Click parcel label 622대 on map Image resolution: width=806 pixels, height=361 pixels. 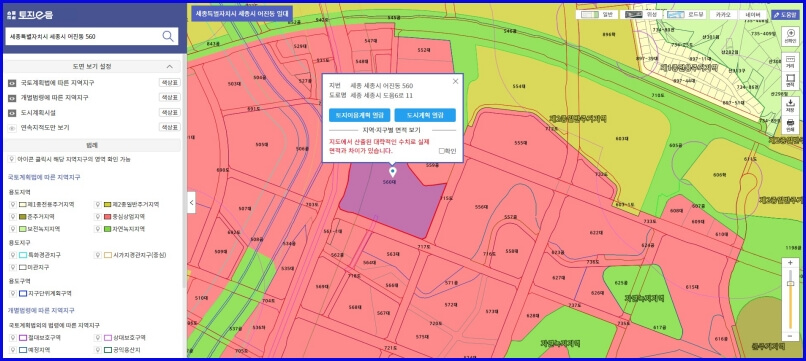tap(596, 232)
